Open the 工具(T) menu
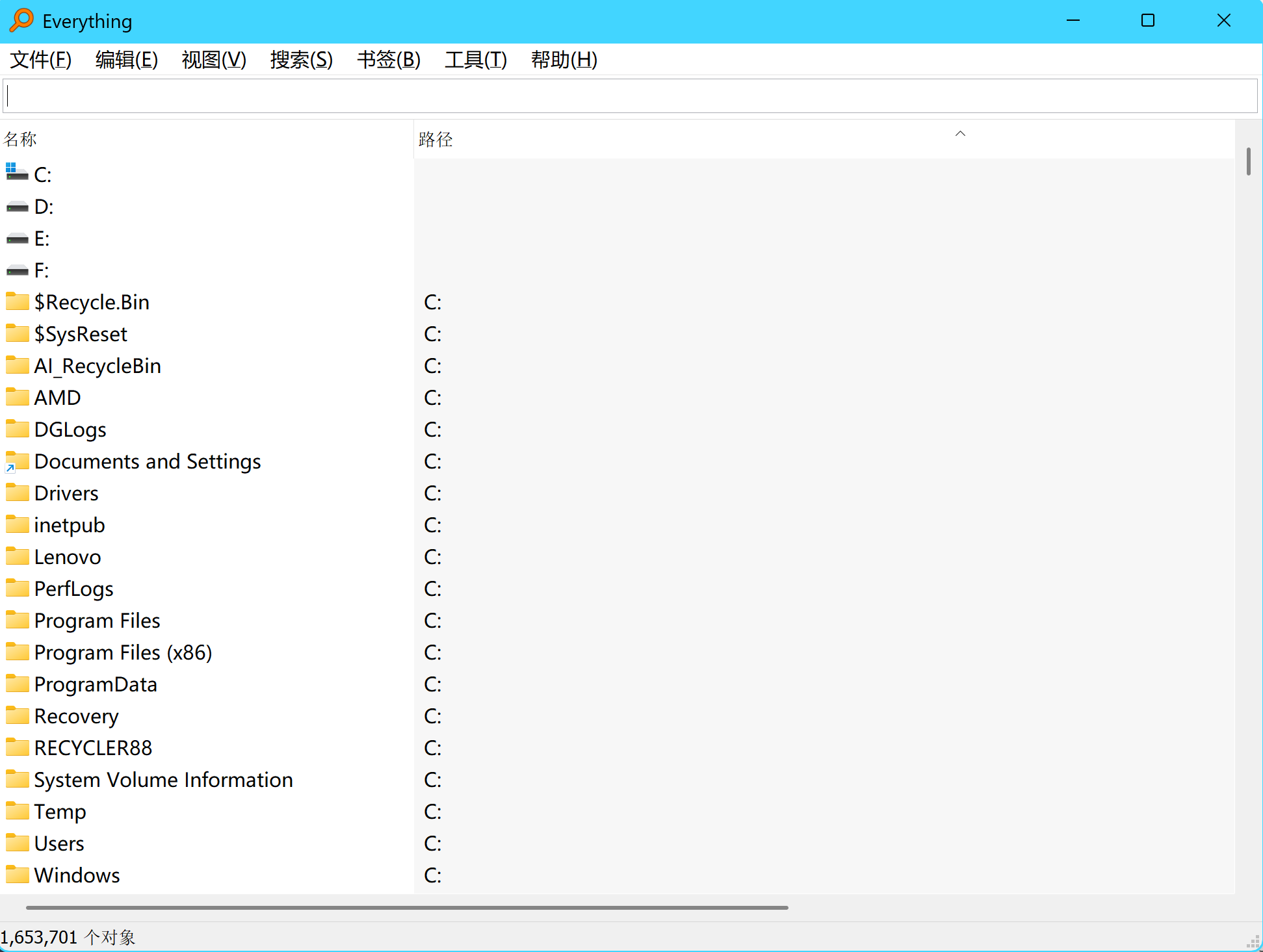Image resolution: width=1263 pixels, height=952 pixels. [x=475, y=60]
